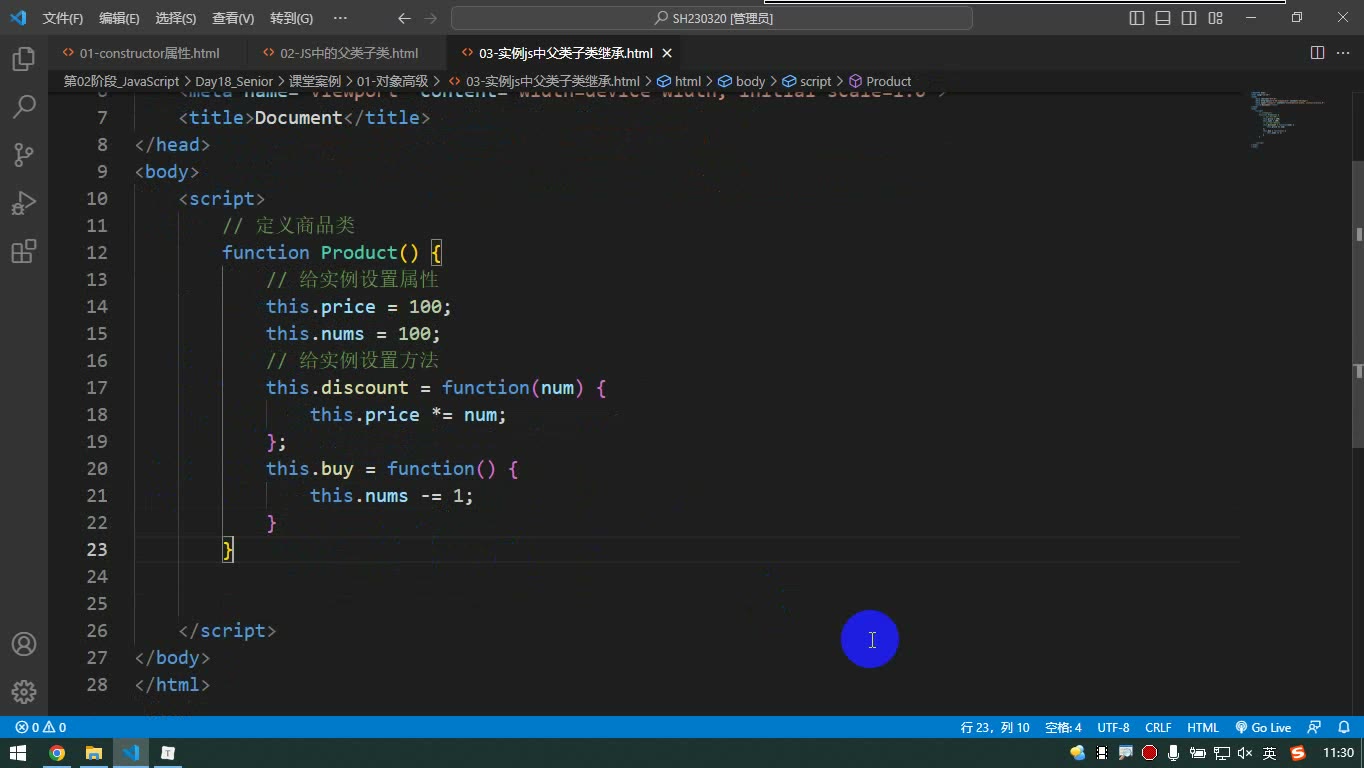Click the SH230320 command center search box

[x=712, y=18]
